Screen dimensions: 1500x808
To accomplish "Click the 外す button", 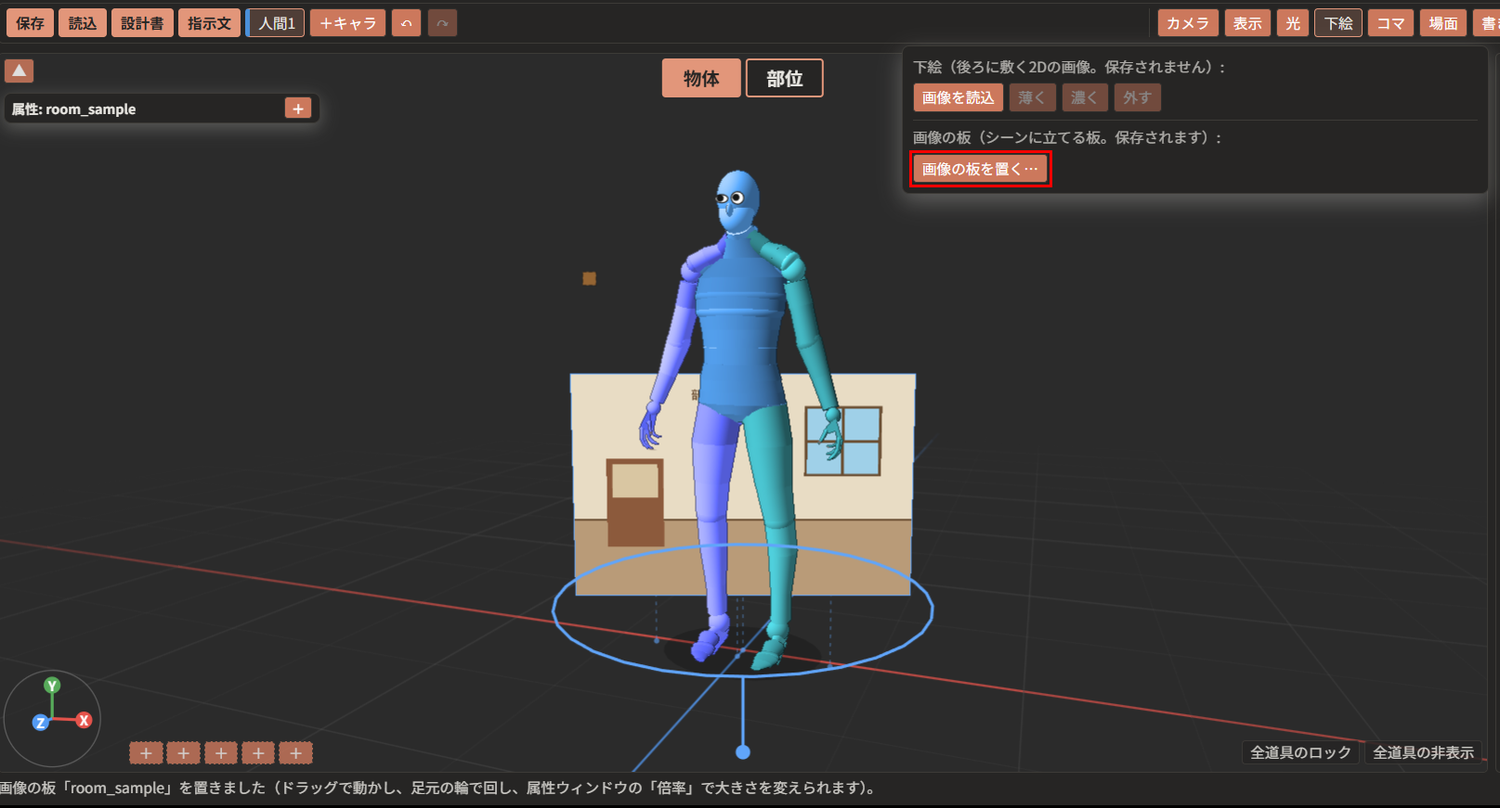I will click(x=1138, y=97).
